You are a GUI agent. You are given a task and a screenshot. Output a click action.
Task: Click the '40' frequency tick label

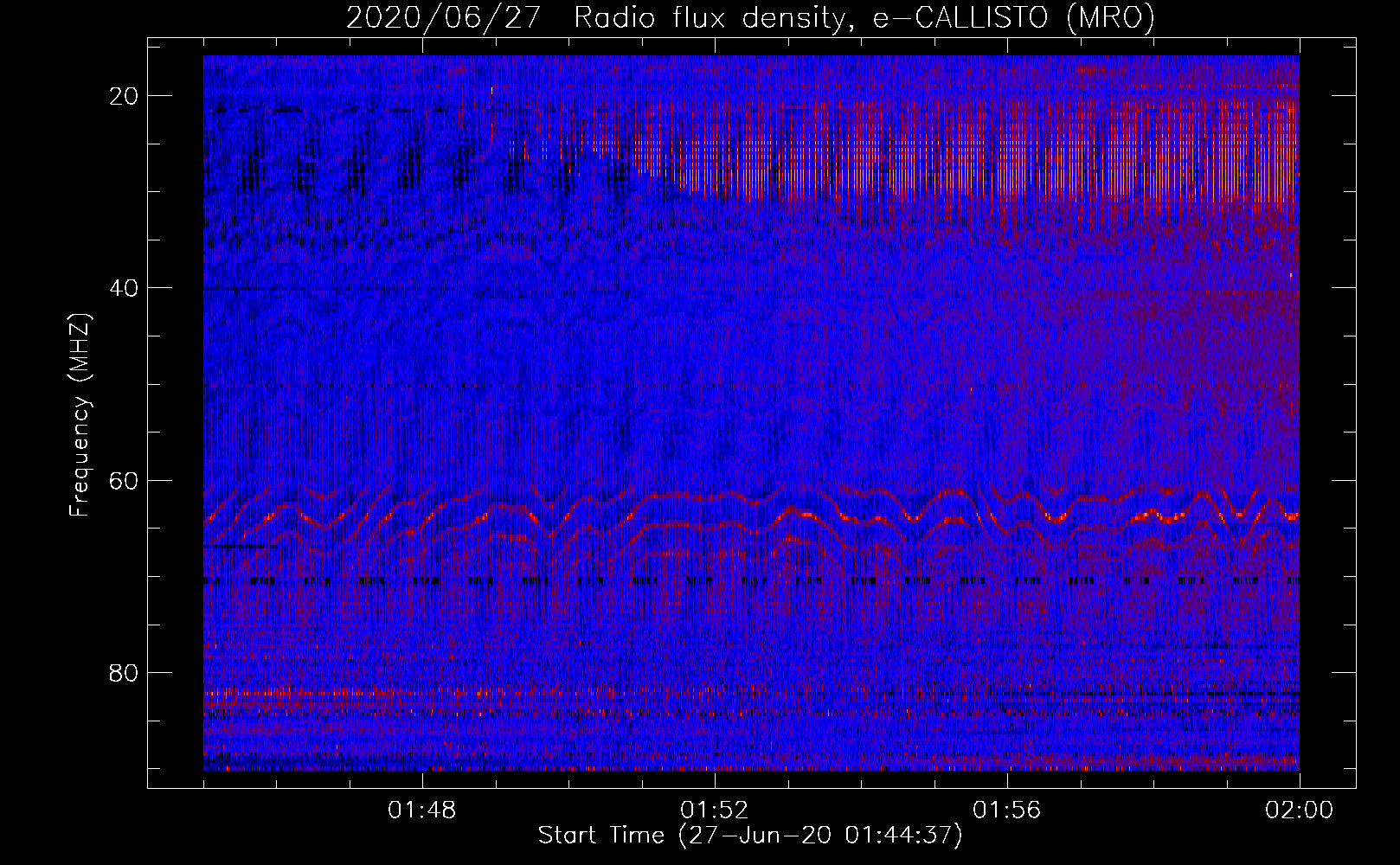125,288
